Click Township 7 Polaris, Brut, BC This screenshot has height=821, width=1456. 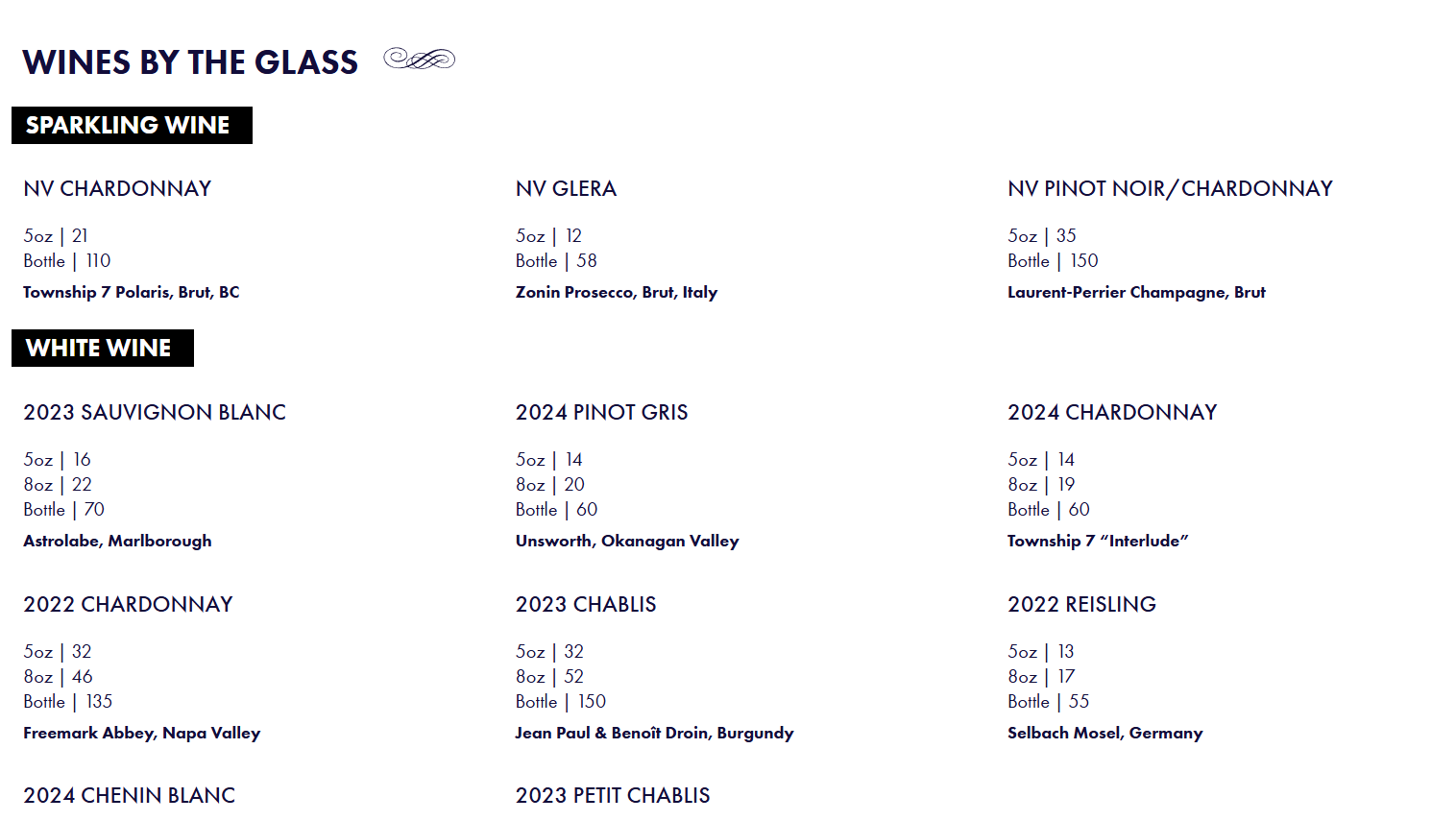pos(132,292)
